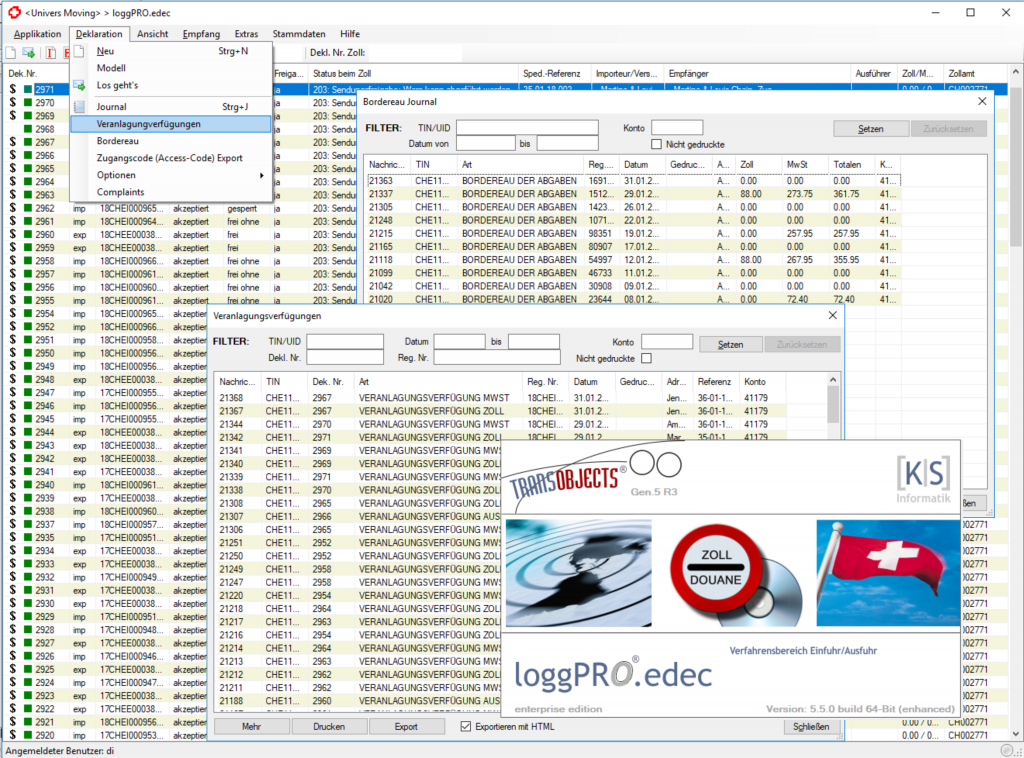Click the globe ripple image on splash
Screen dimensions: 1024x758
(x=579, y=573)
